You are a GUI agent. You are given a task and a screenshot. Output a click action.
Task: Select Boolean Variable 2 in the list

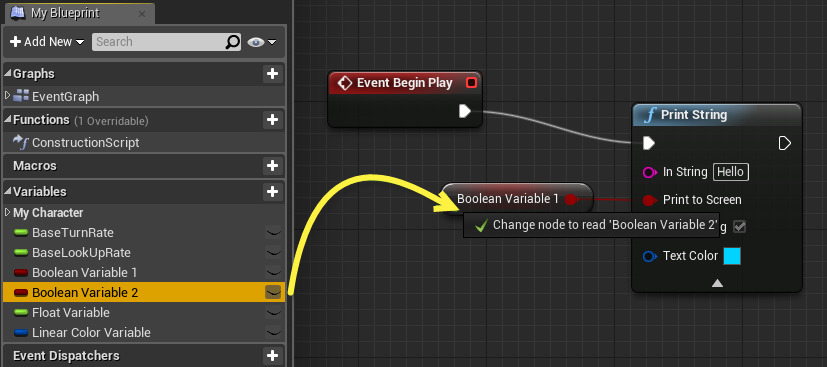point(85,293)
